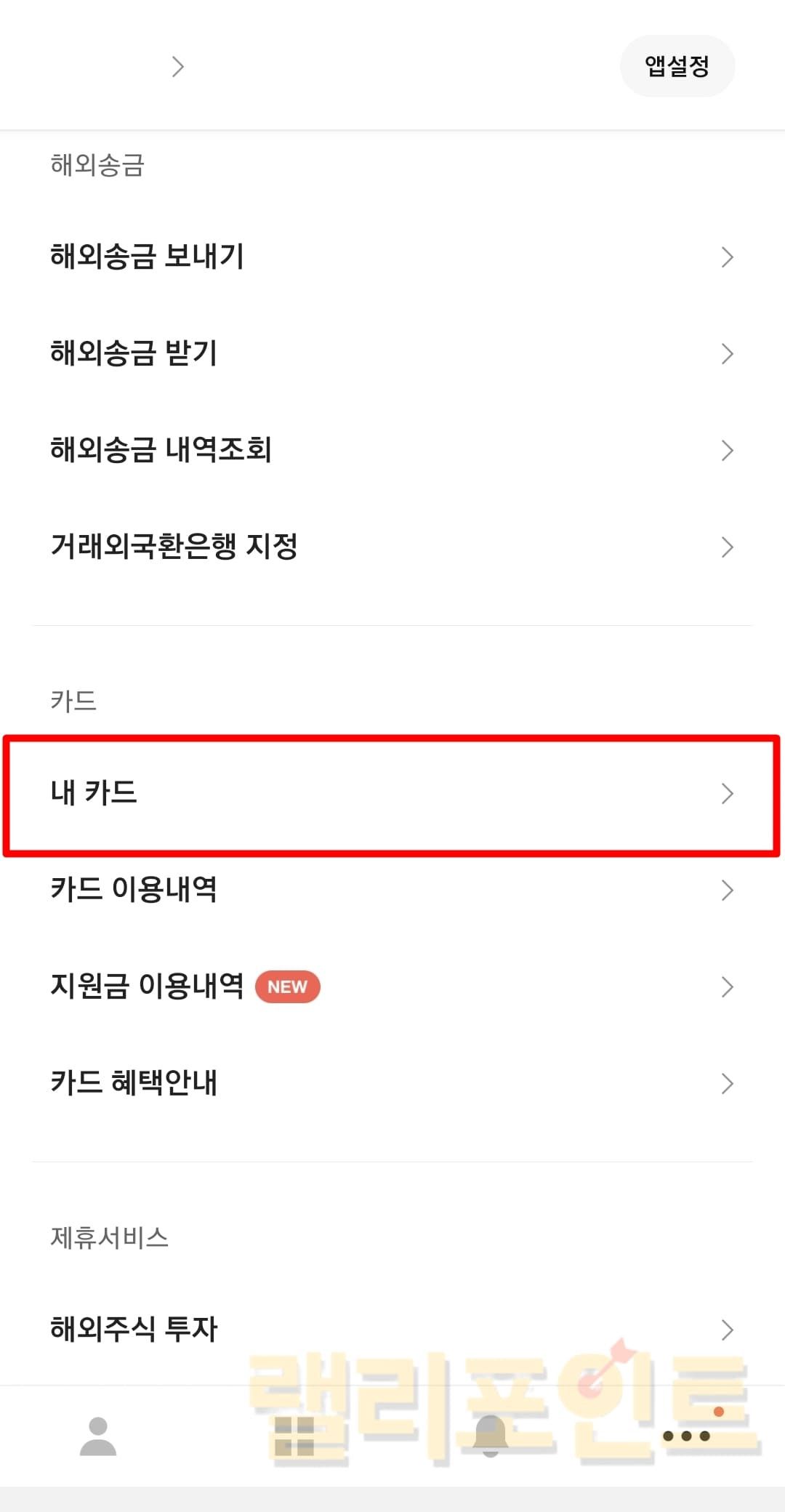Go to 해외송금 내역조회
The height and width of the screenshot is (1512, 785).
[x=161, y=450]
